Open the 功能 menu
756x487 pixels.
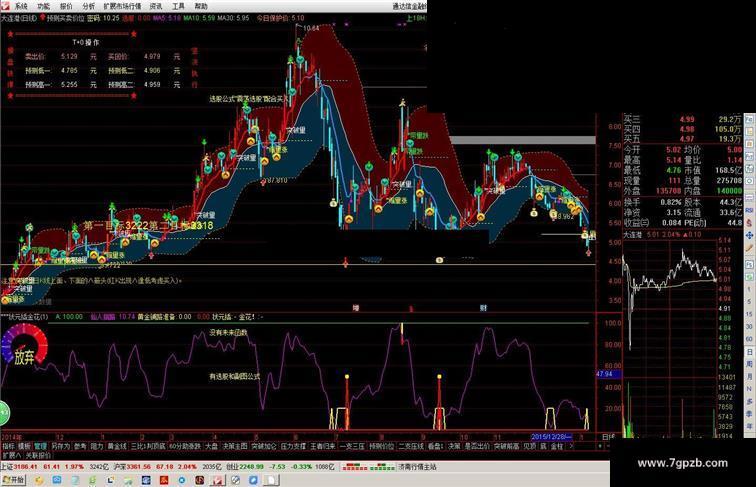[43, 6]
